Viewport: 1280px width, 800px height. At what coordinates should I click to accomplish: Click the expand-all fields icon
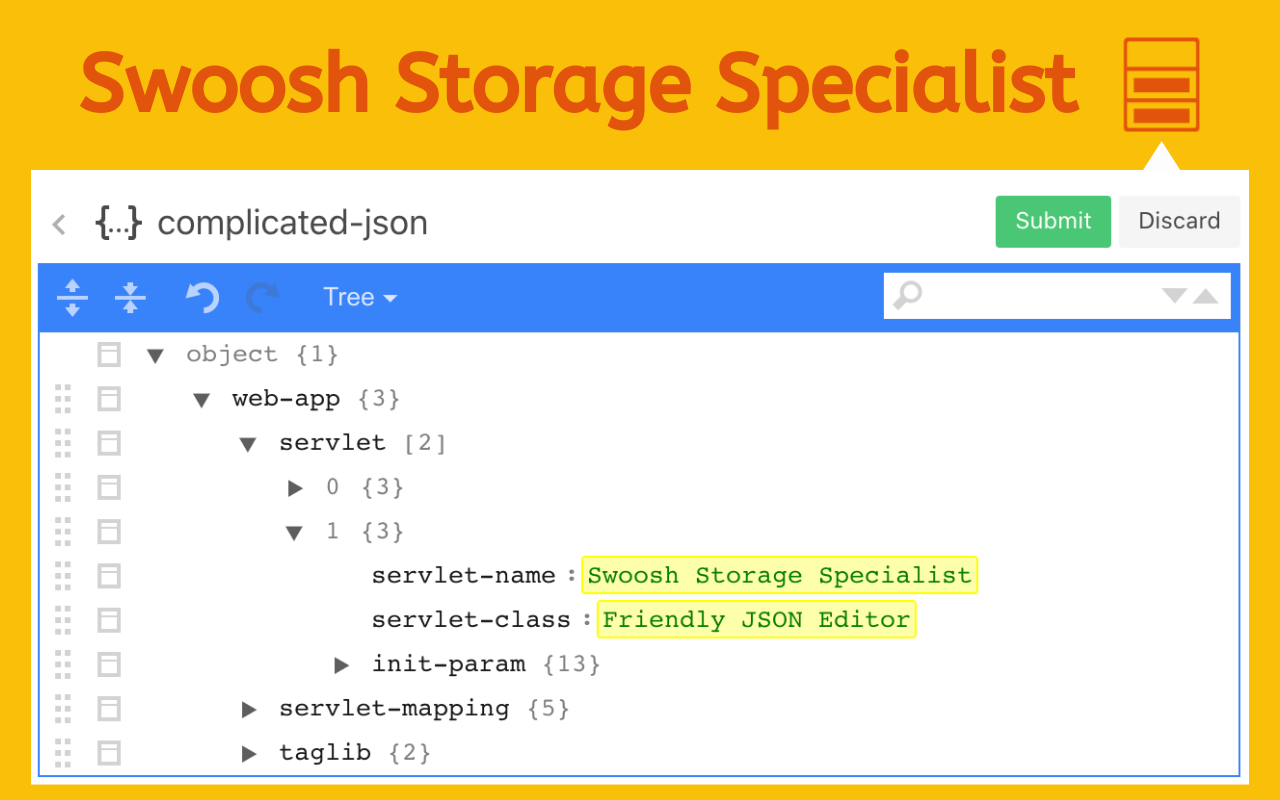click(x=73, y=297)
